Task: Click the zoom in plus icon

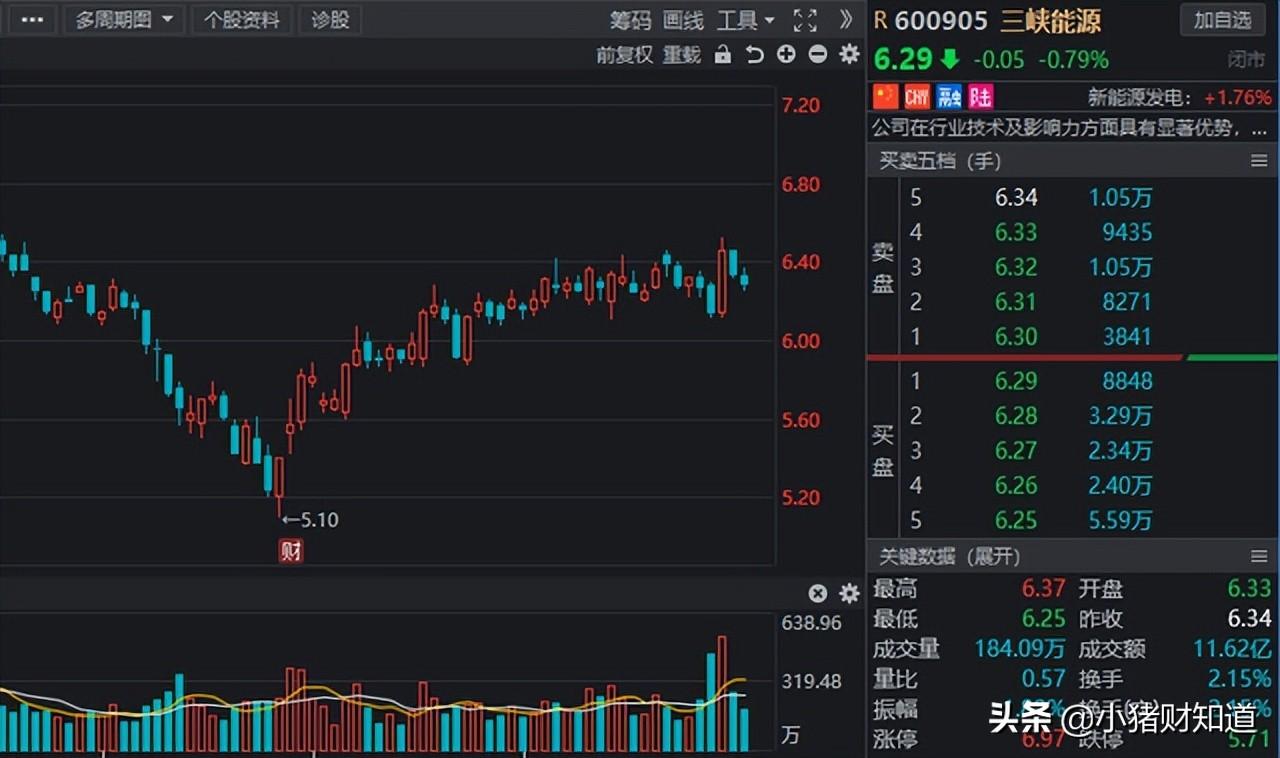Action: tap(786, 55)
